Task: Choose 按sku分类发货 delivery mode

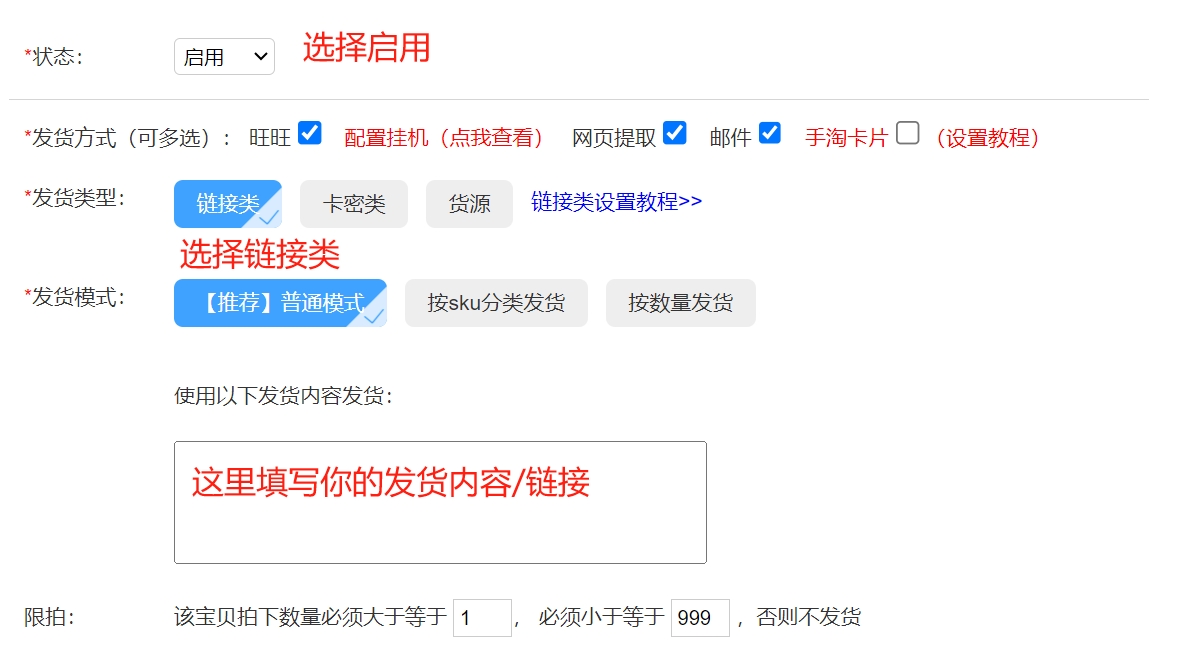Action: click(496, 303)
